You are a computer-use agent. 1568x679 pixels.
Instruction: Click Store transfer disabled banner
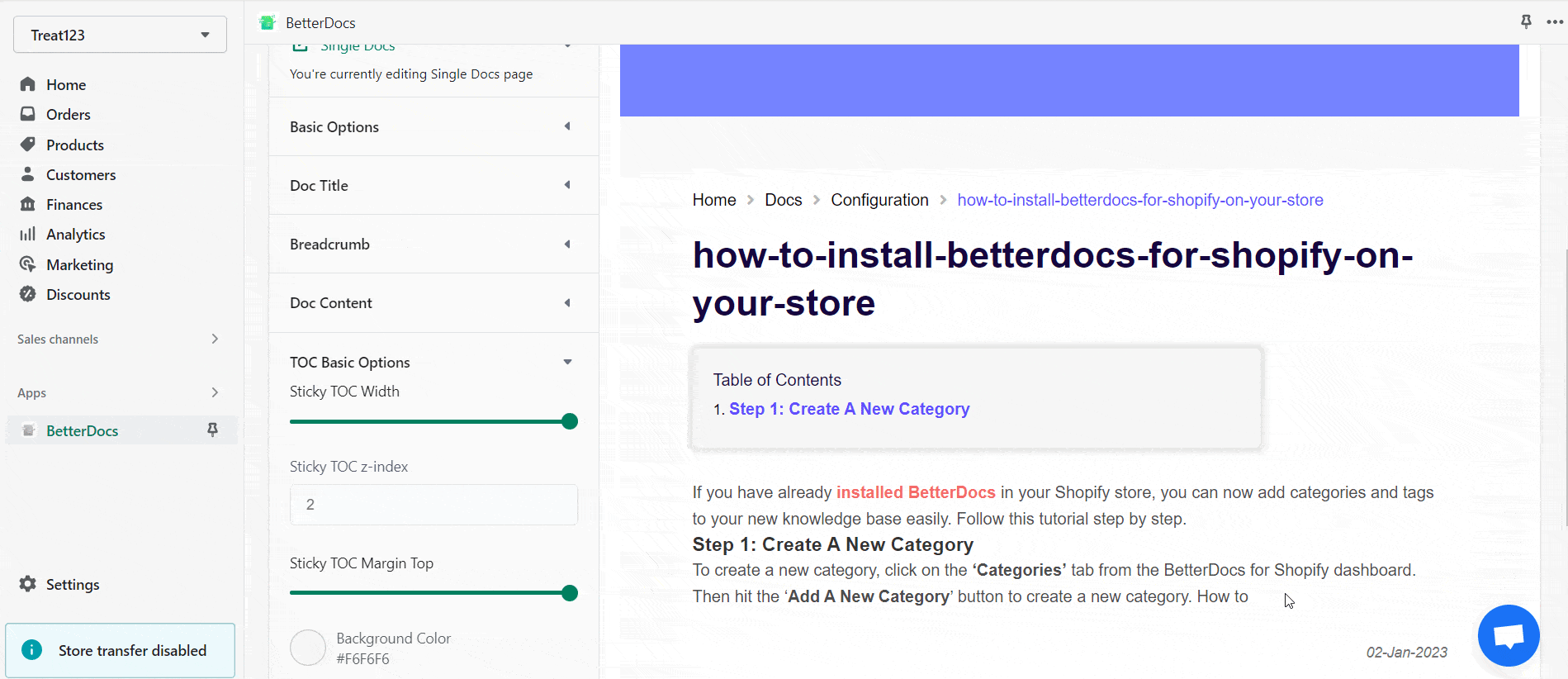pyautogui.click(x=121, y=650)
